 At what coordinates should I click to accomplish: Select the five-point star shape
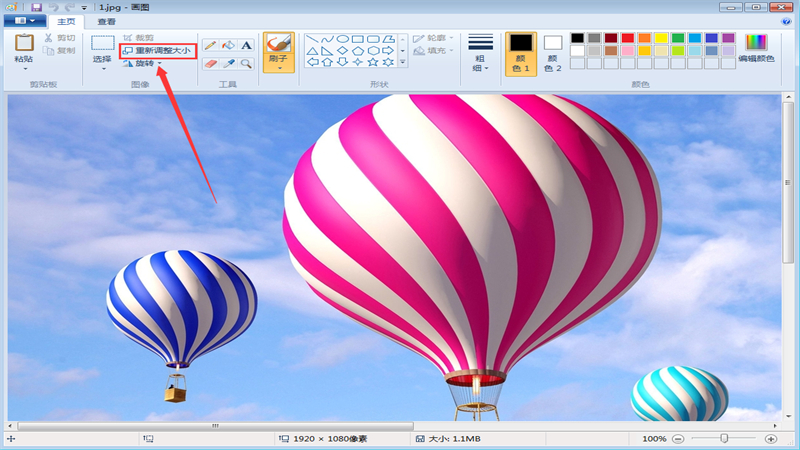click(374, 62)
